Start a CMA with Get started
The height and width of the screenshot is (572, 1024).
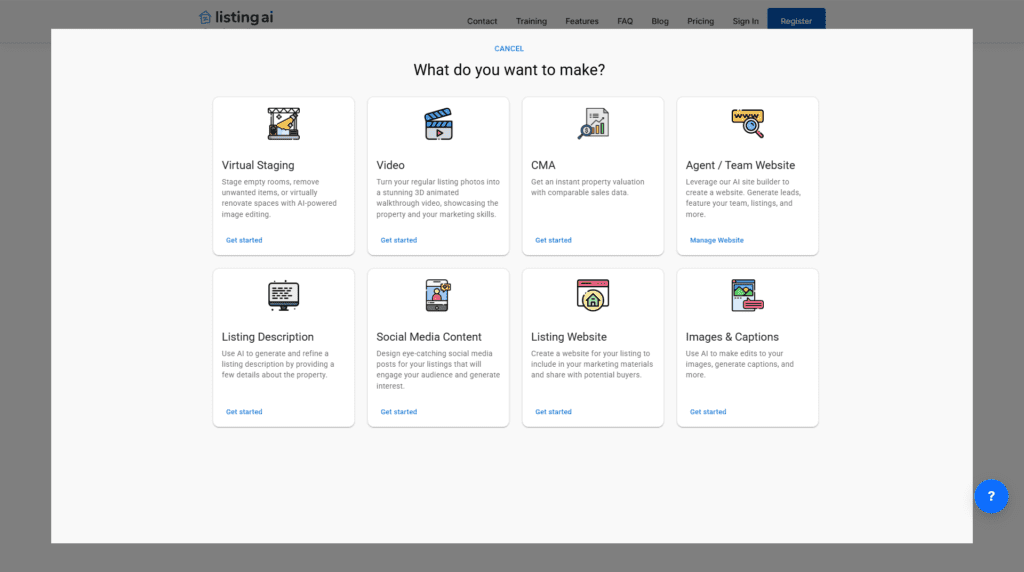(553, 240)
